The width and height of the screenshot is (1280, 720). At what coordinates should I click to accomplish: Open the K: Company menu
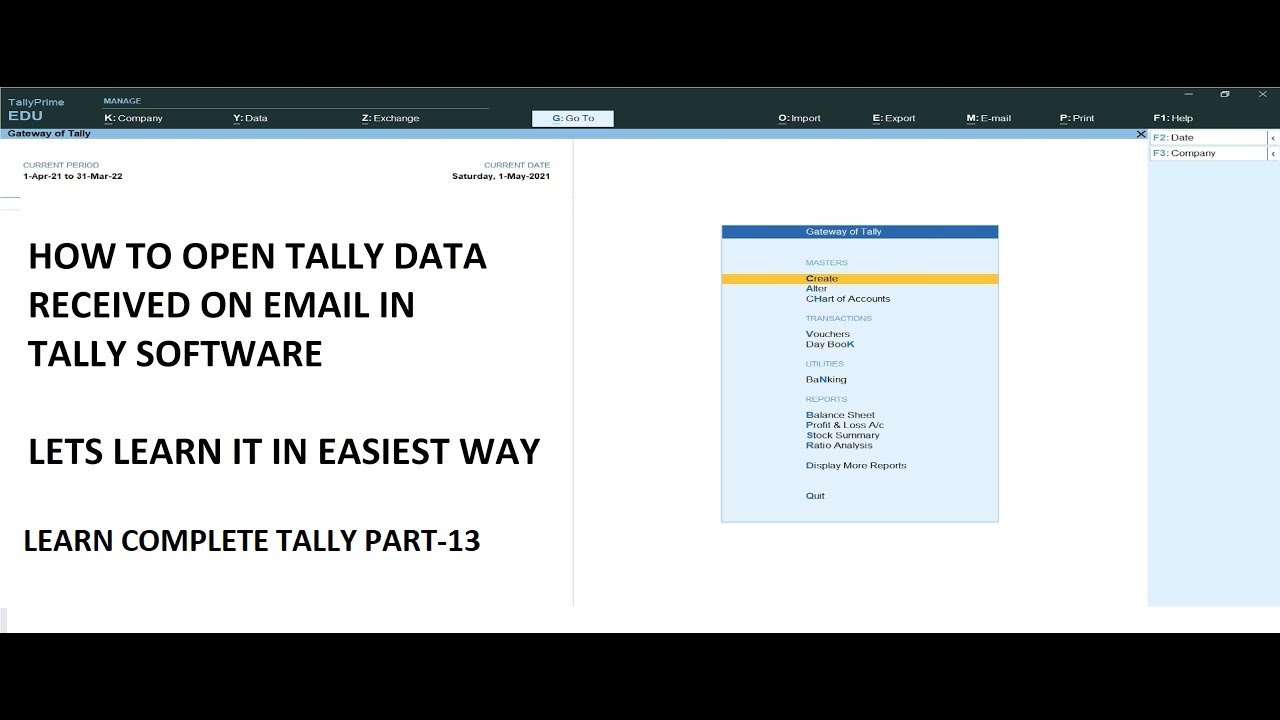[134, 118]
